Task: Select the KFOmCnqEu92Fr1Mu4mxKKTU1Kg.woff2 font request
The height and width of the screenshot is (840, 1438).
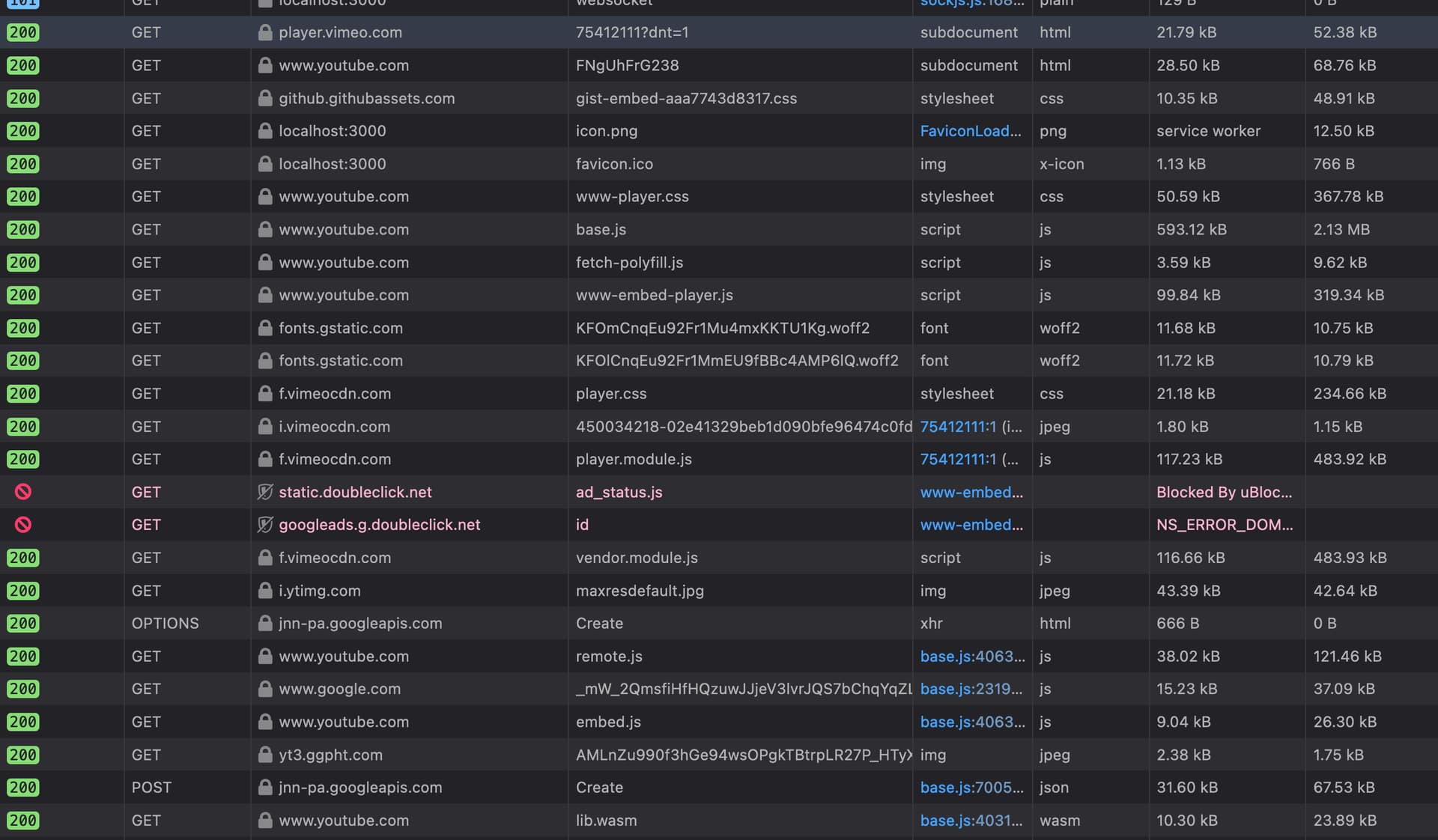Action: (719, 328)
